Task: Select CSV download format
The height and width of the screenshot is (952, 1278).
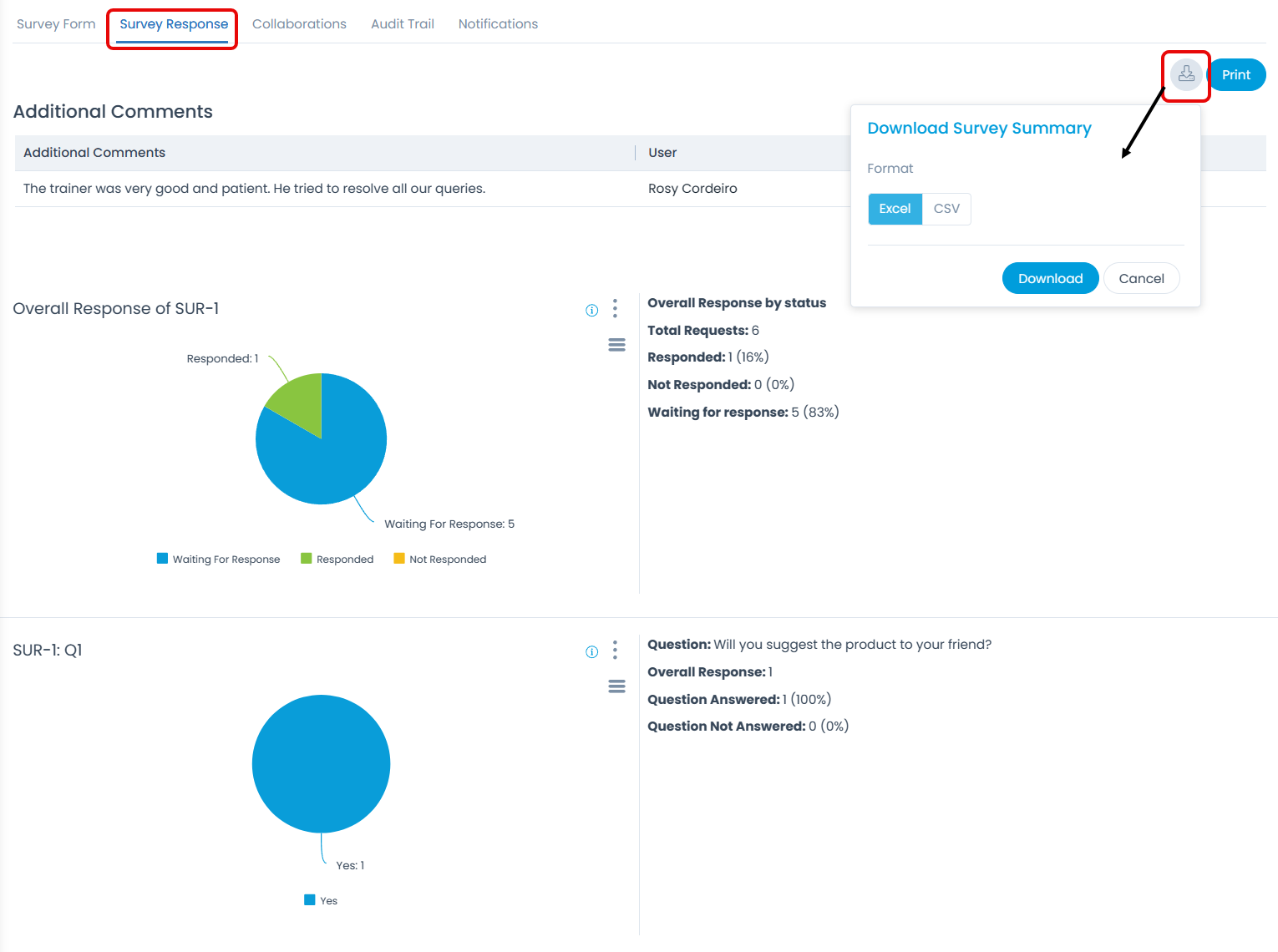Action: 946,209
